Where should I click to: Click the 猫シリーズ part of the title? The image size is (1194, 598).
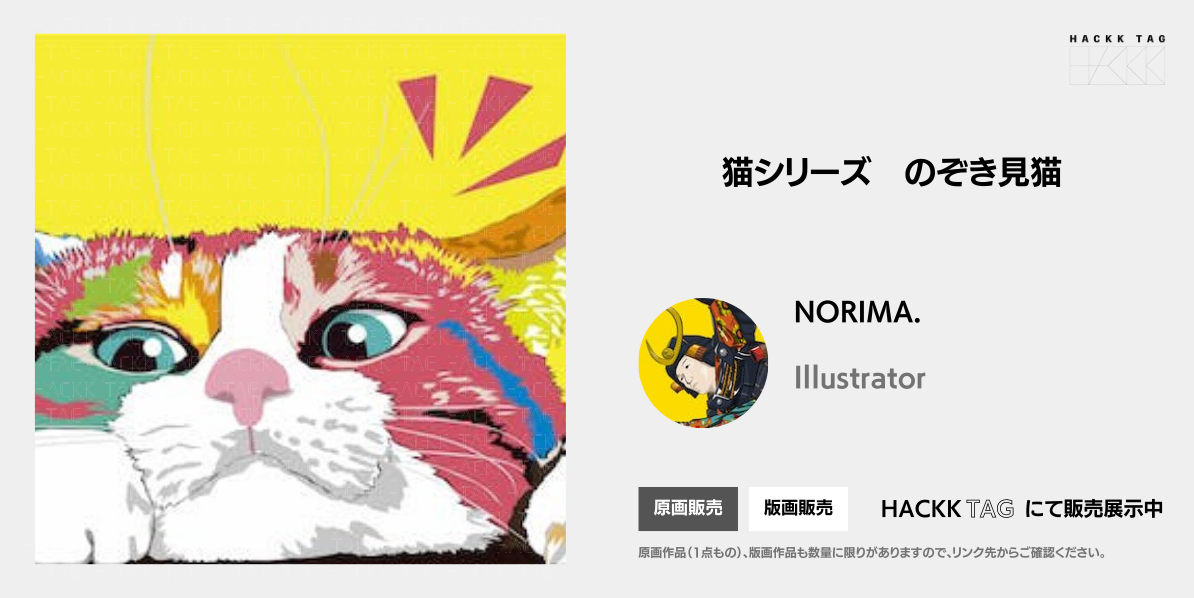pos(797,174)
